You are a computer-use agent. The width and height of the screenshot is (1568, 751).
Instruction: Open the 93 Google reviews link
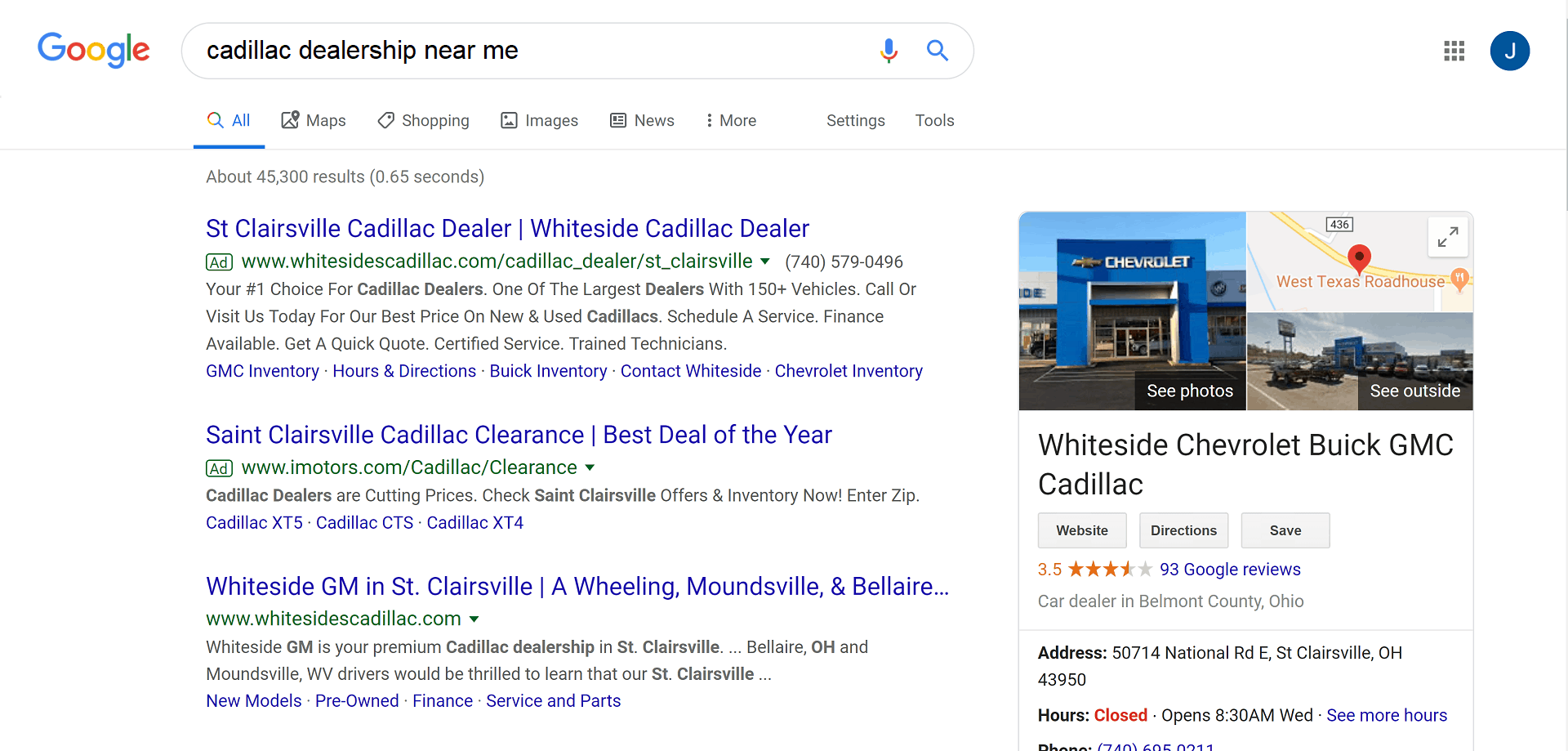pyautogui.click(x=1230, y=570)
